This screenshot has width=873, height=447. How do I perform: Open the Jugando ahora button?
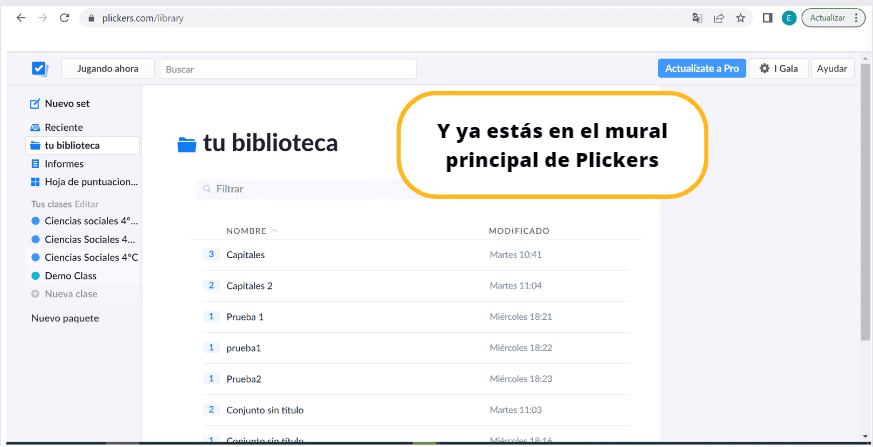108,68
